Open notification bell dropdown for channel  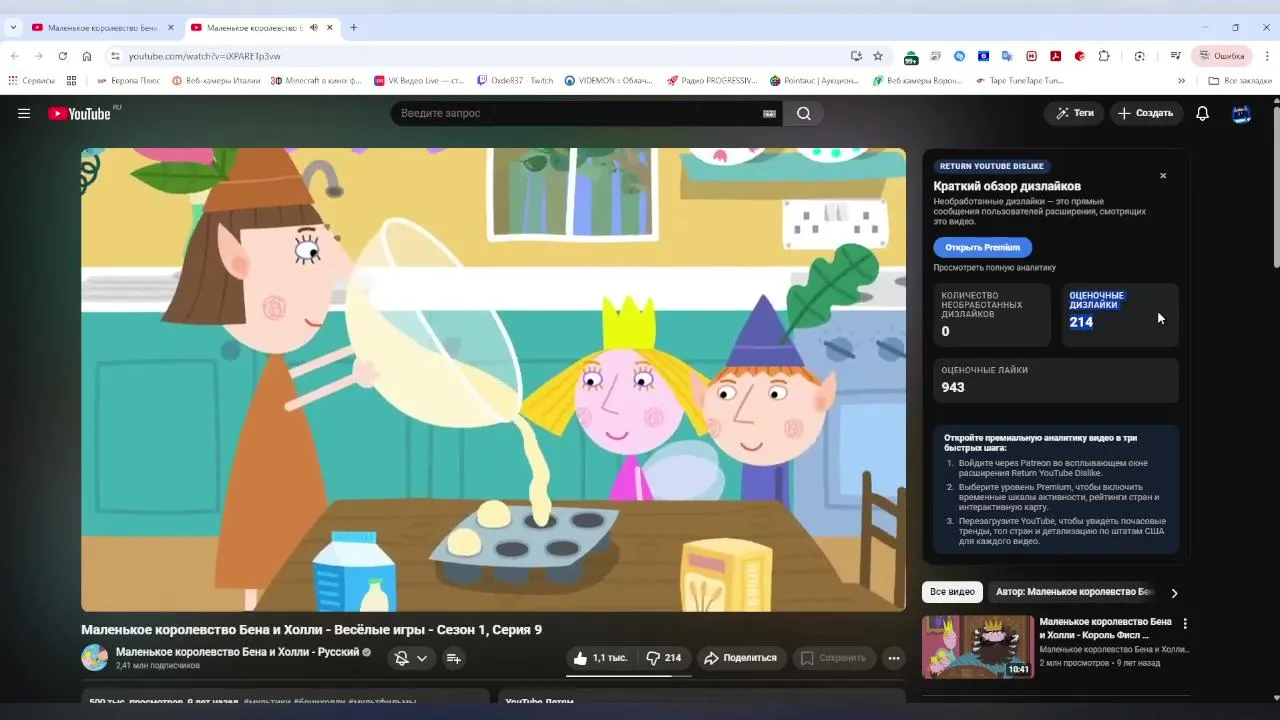click(411, 658)
